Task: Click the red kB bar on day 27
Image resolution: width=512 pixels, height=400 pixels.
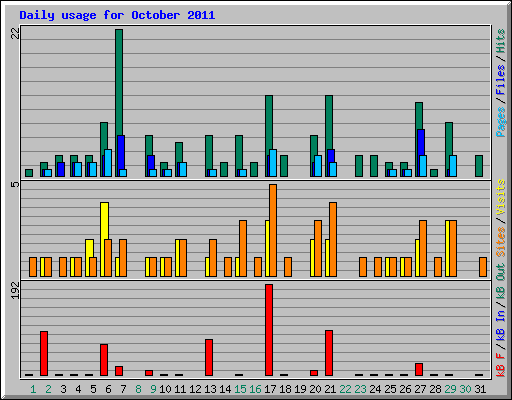Action: pyautogui.click(x=419, y=369)
